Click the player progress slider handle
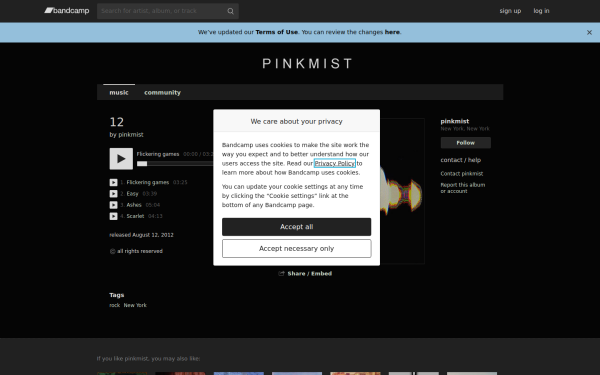This screenshot has height=375, width=600. tap(142, 164)
